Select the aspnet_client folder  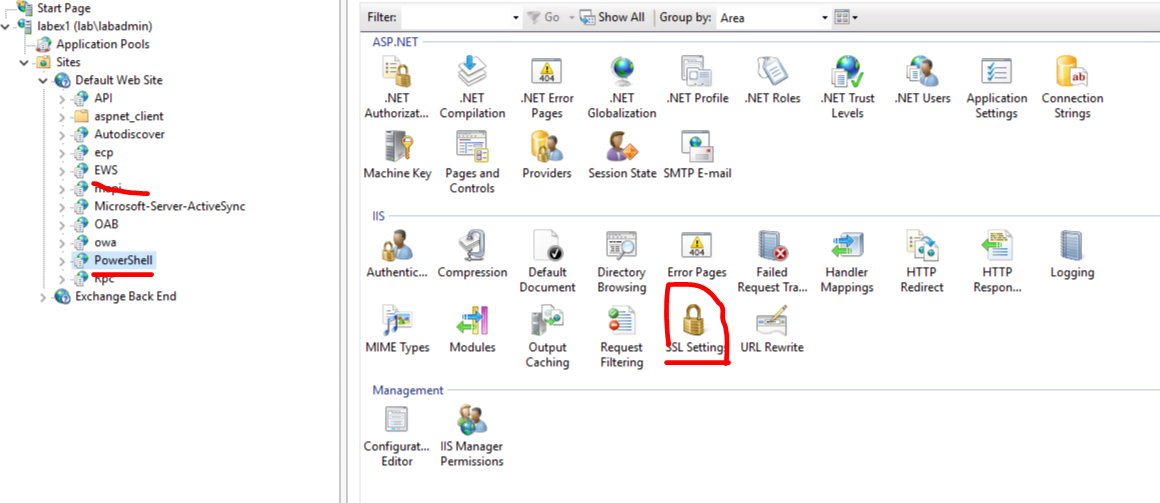coord(129,116)
